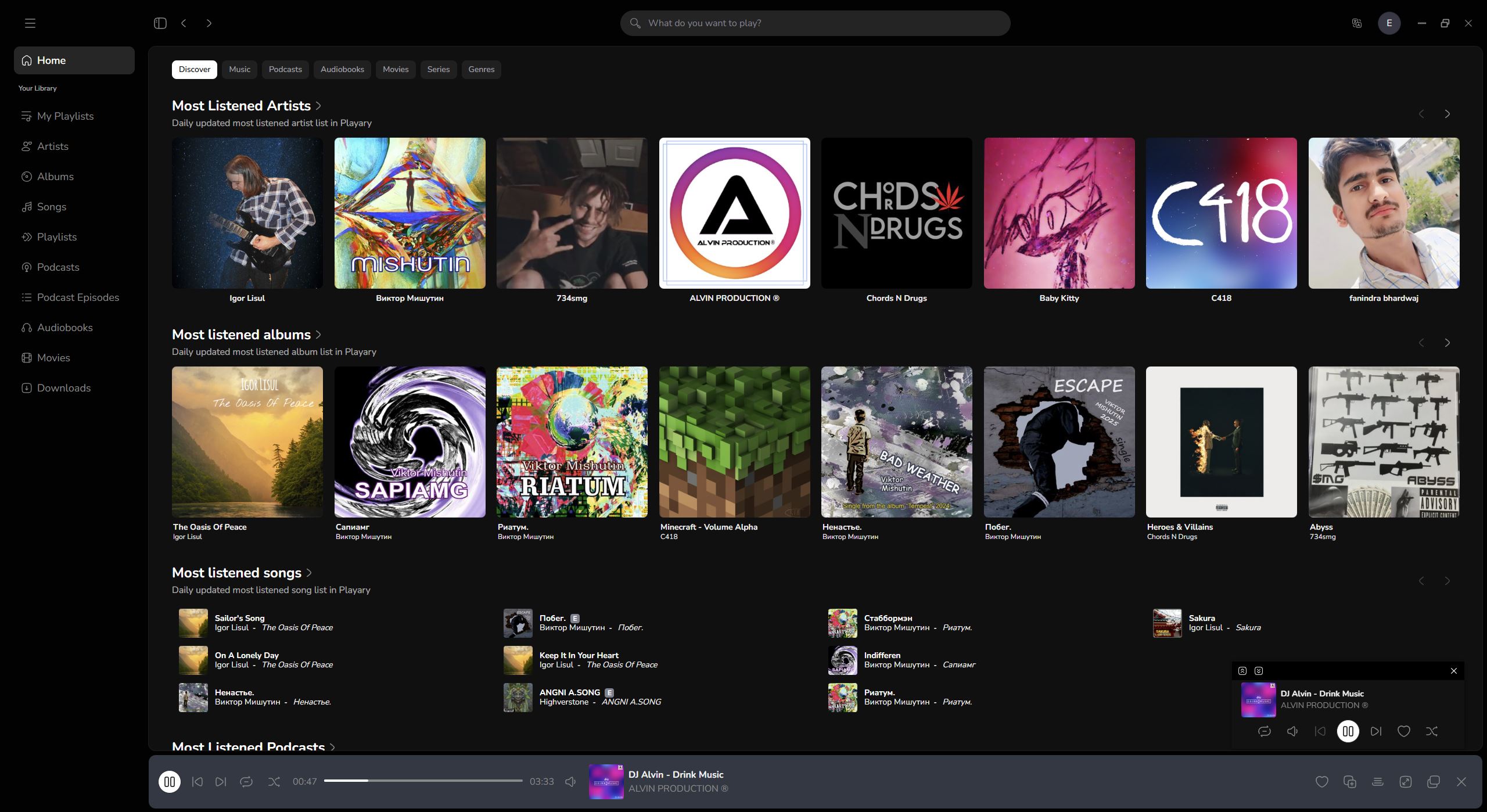
Task: Open the user profile avatar E
Action: 1389,23
